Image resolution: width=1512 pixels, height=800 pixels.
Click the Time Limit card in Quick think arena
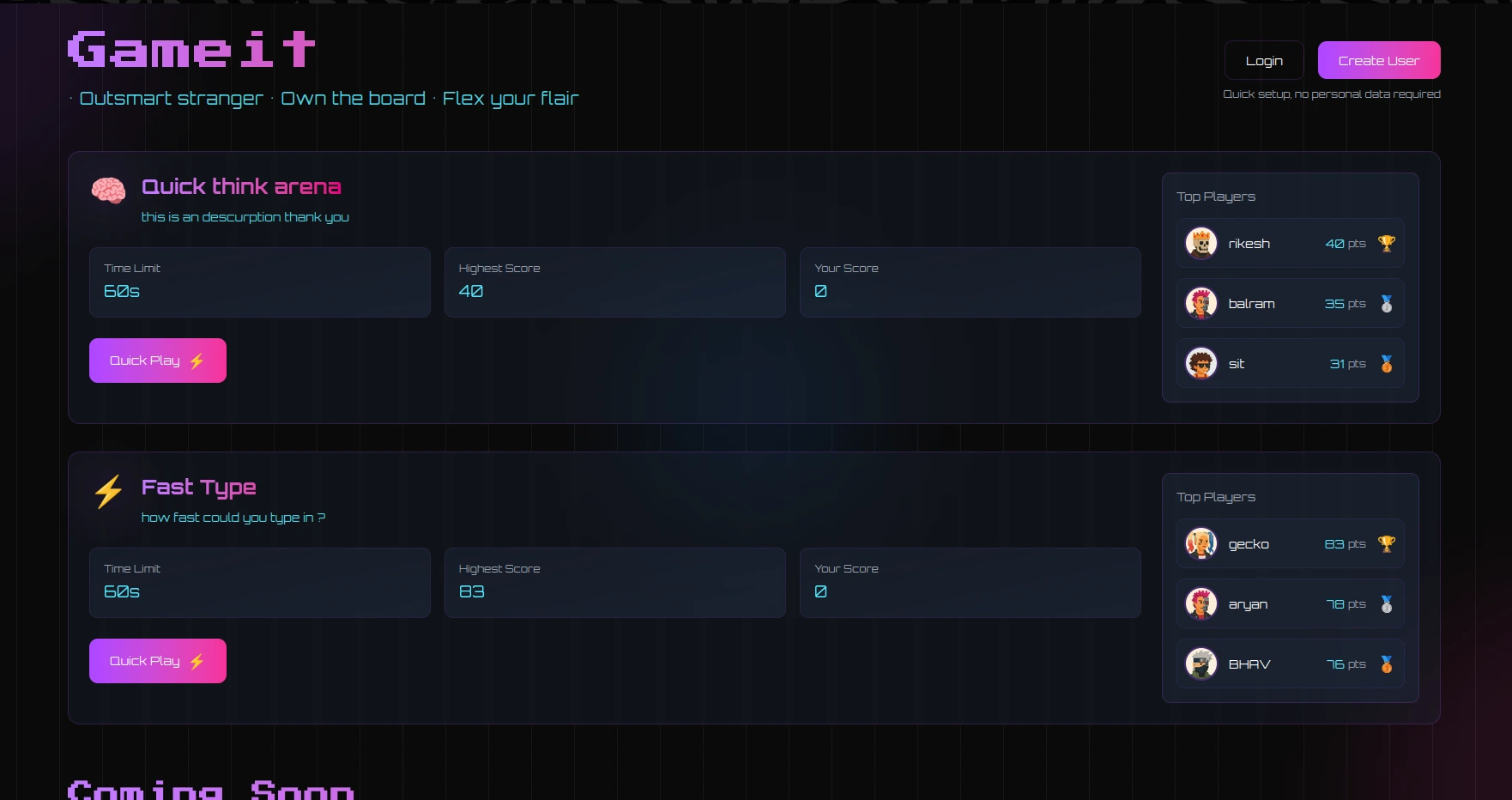pyautogui.click(x=259, y=282)
